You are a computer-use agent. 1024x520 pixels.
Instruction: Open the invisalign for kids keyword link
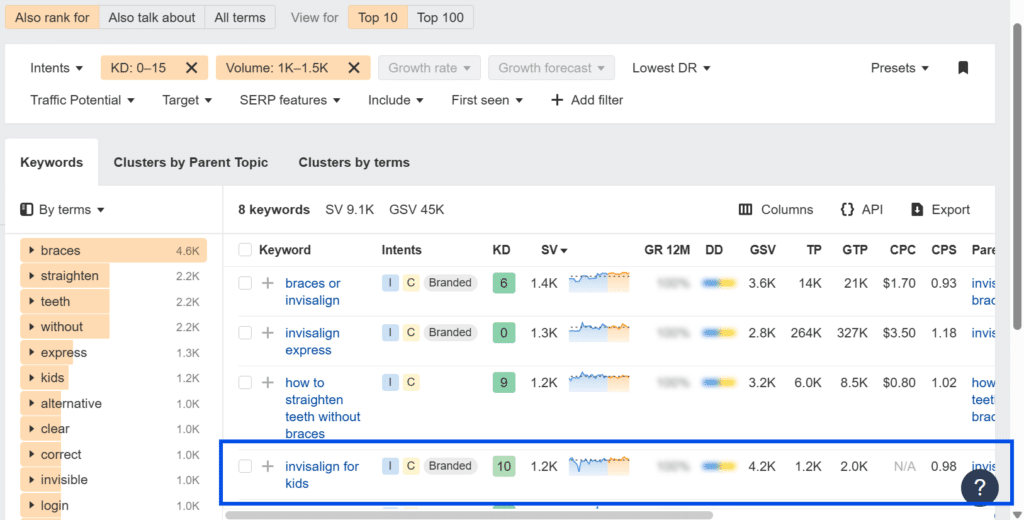click(x=322, y=474)
